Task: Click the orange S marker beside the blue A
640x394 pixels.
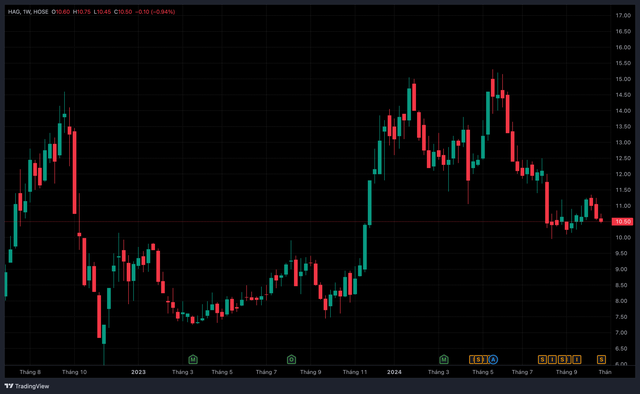Action: (x=478, y=359)
